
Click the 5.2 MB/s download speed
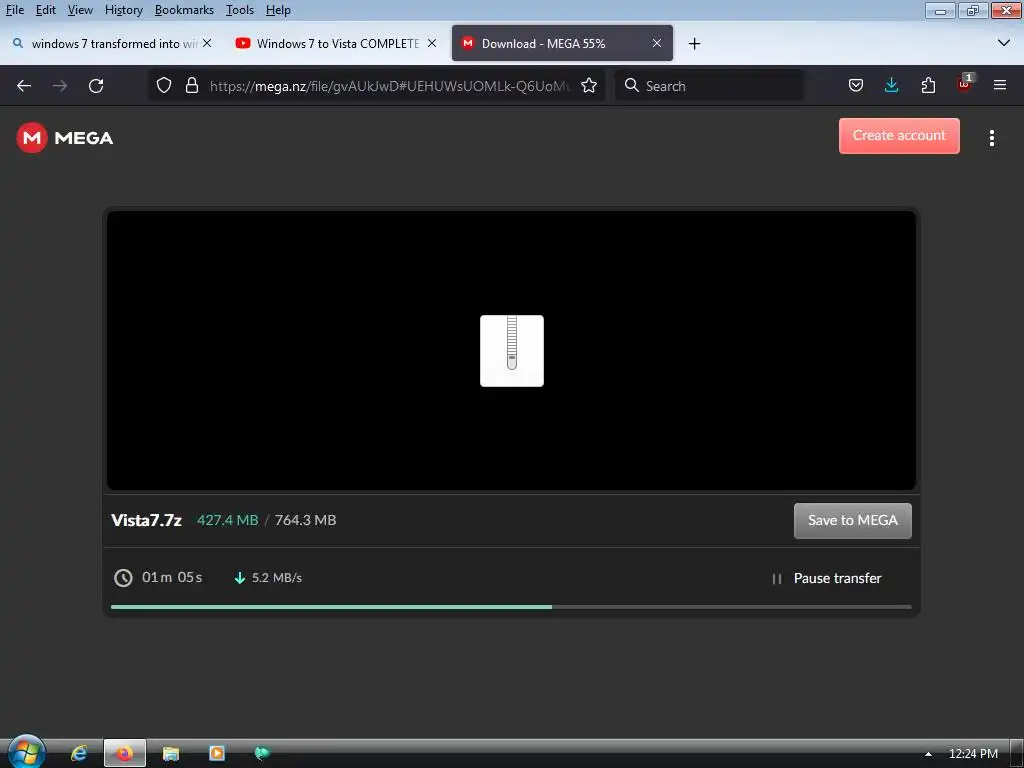click(x=277, y=578)
